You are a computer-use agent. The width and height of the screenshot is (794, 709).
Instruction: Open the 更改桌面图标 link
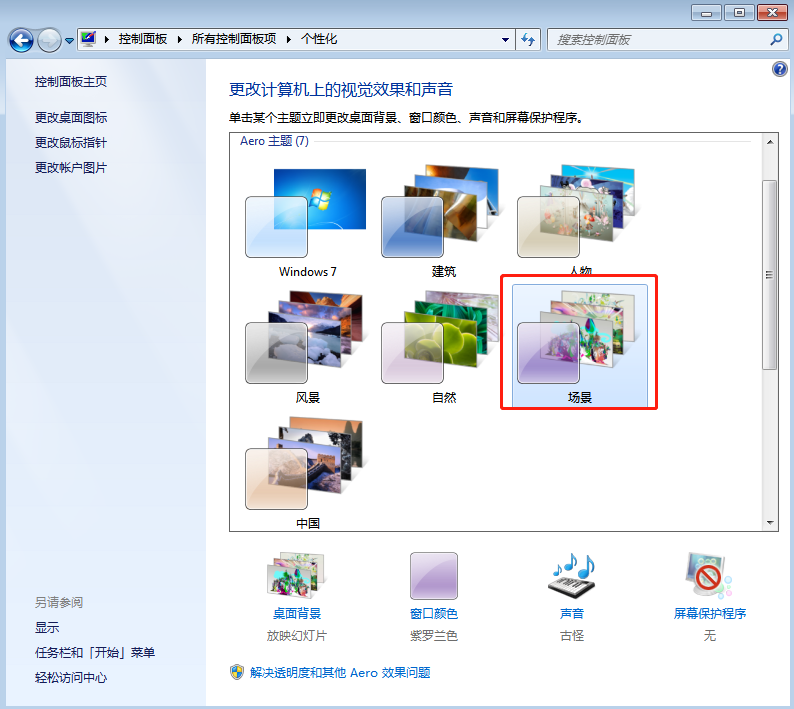(x=71, y=117)
